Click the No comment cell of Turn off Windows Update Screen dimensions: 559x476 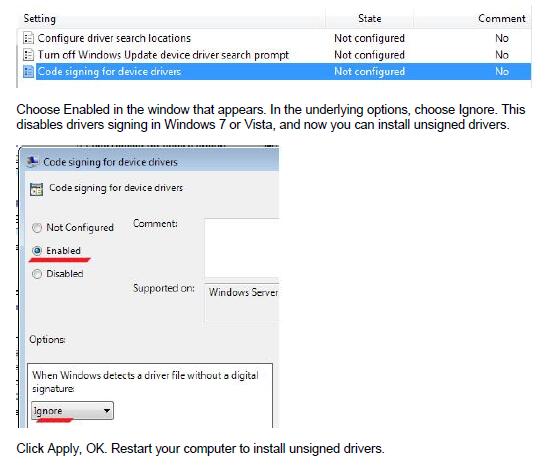pyautogui.click(x=502, y=55)
